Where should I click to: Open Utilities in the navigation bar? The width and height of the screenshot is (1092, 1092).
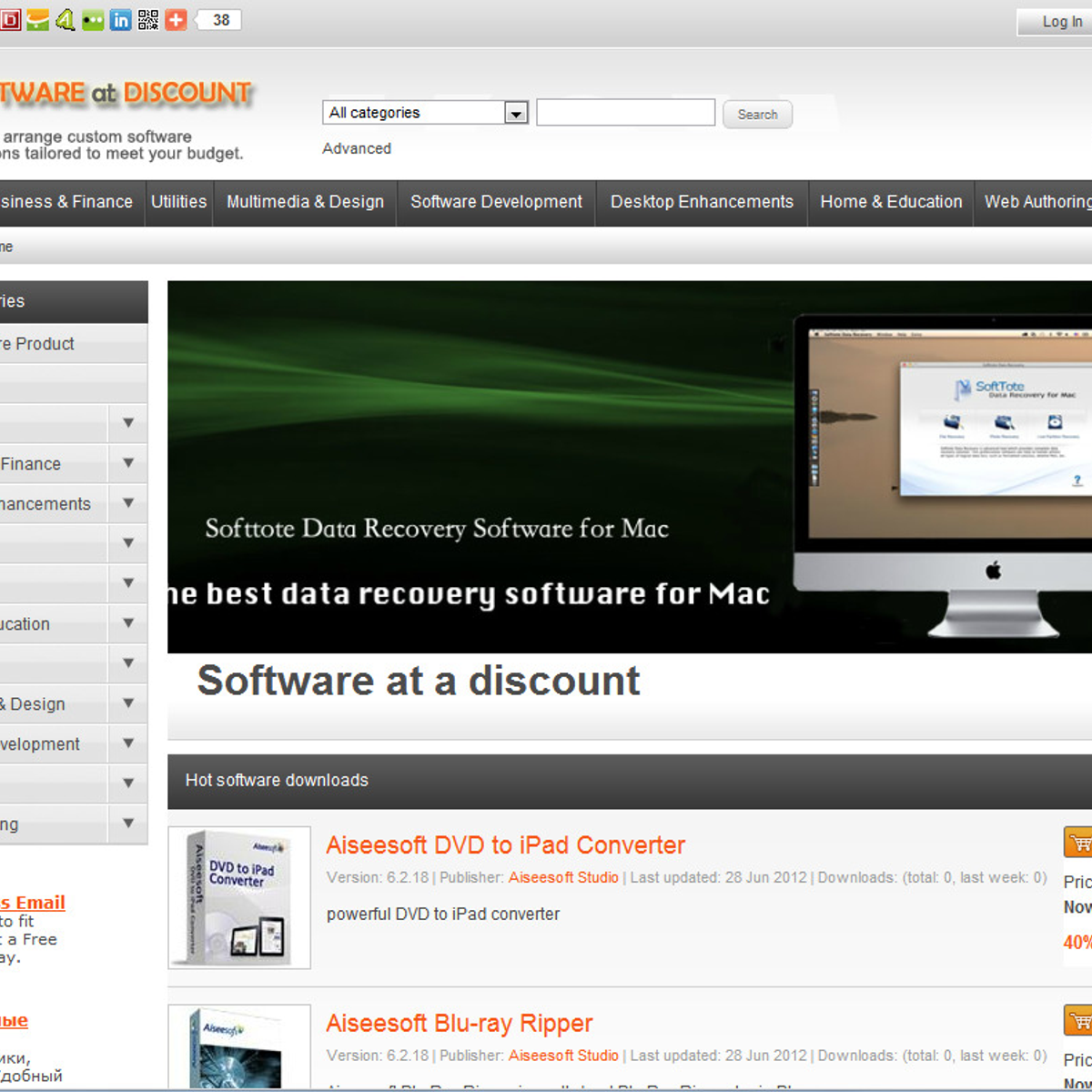(x=178, y=202)
